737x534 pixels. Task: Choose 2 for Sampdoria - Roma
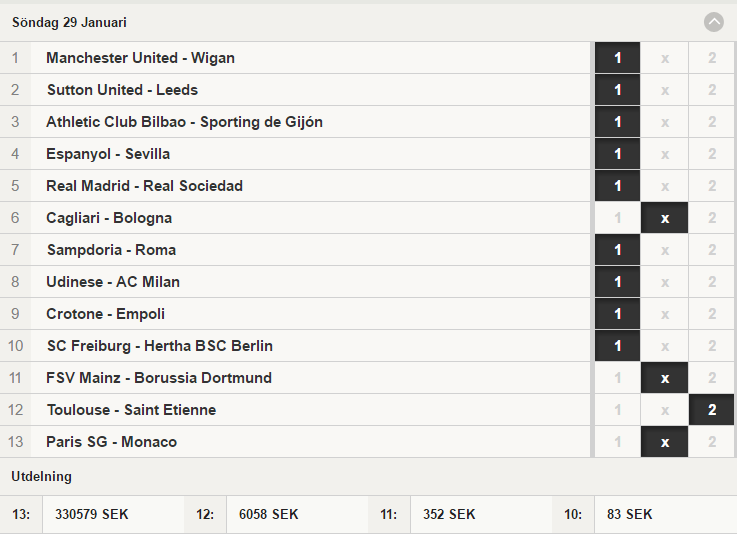tap(712, 250)
